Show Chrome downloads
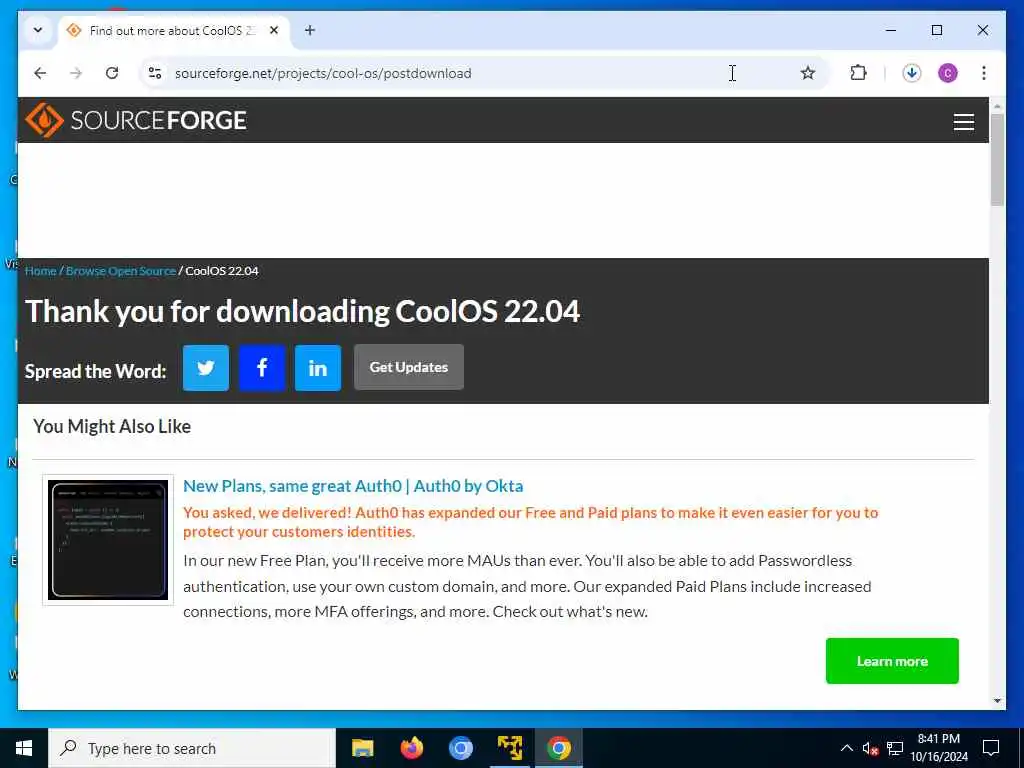Image resolution: width=1024 pixels, height=768 pixels. tap(912, 73)
